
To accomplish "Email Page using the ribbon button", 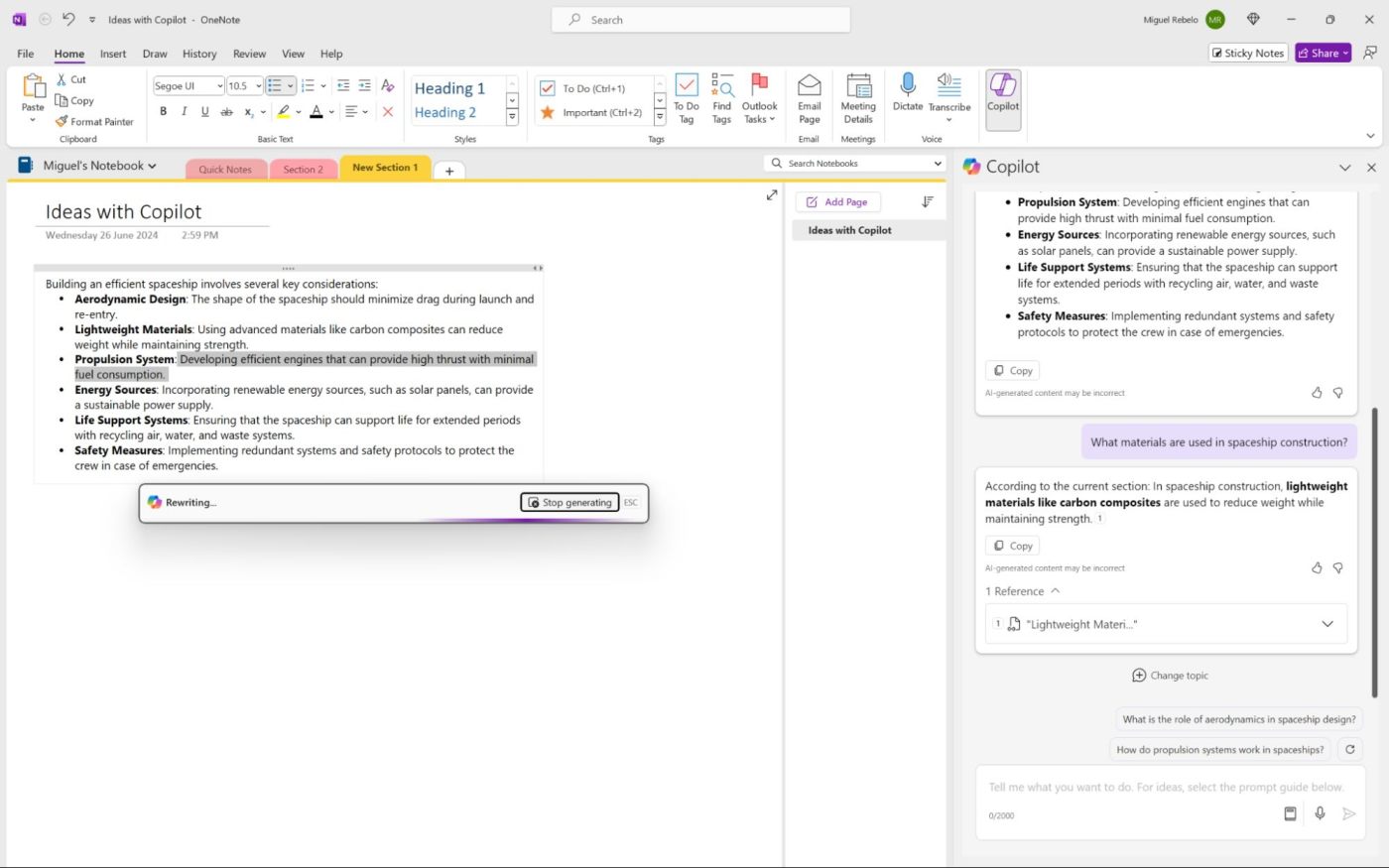I will (x=810, y=98).
